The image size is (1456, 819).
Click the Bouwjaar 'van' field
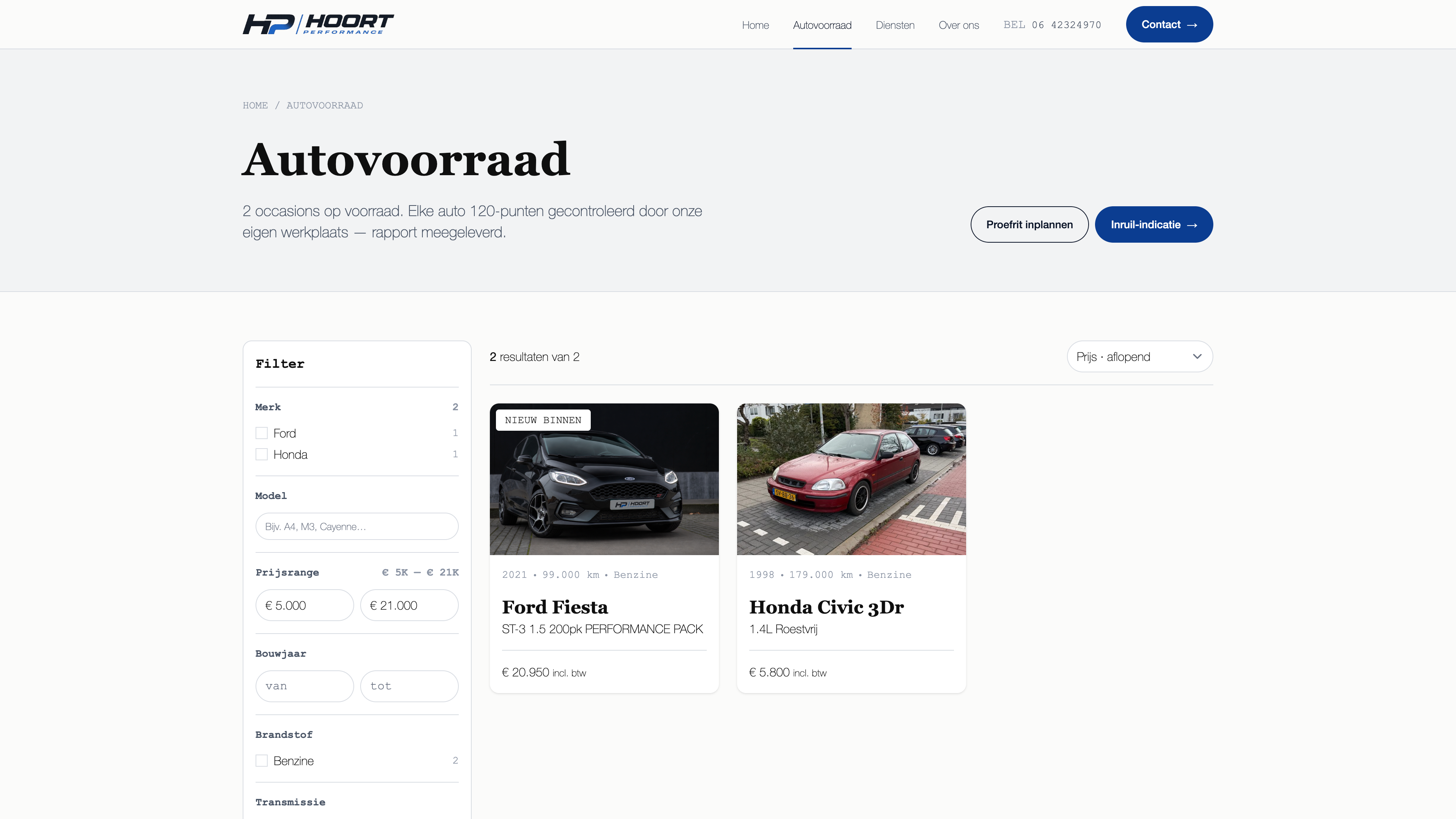(x=304, y=686)
